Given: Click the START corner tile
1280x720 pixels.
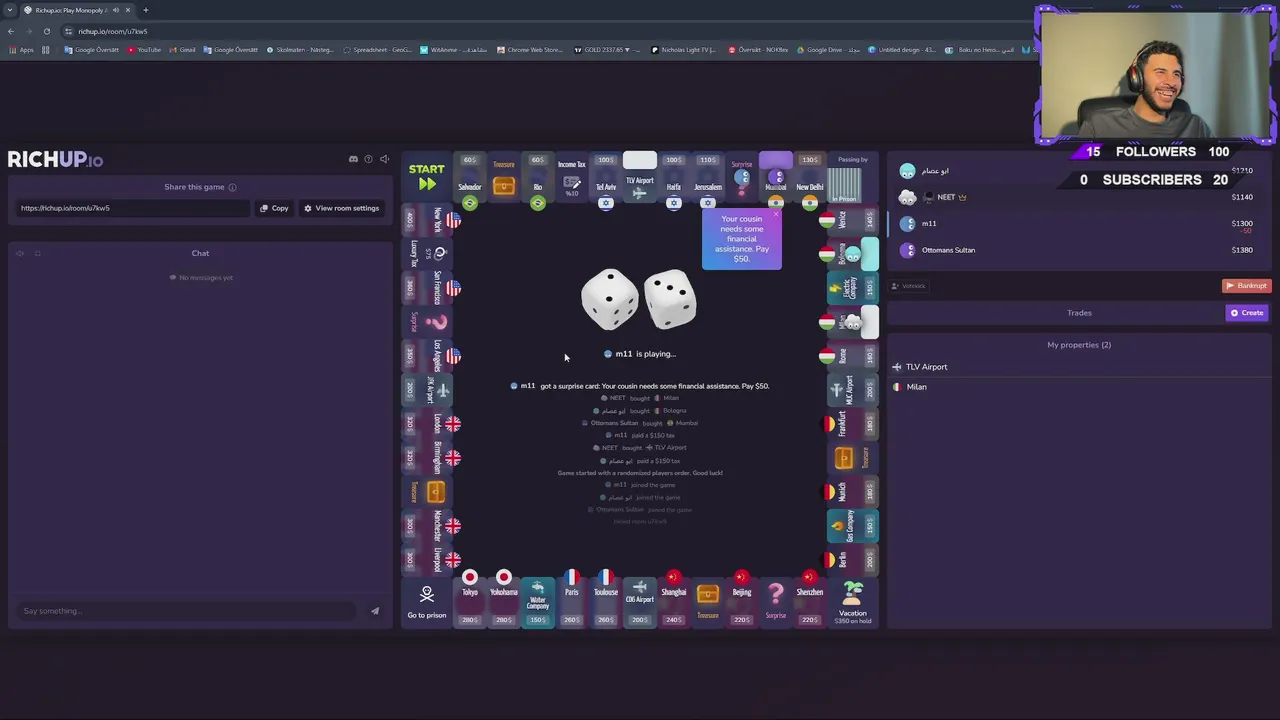Looking at the screenshot, I should point(427,178).
